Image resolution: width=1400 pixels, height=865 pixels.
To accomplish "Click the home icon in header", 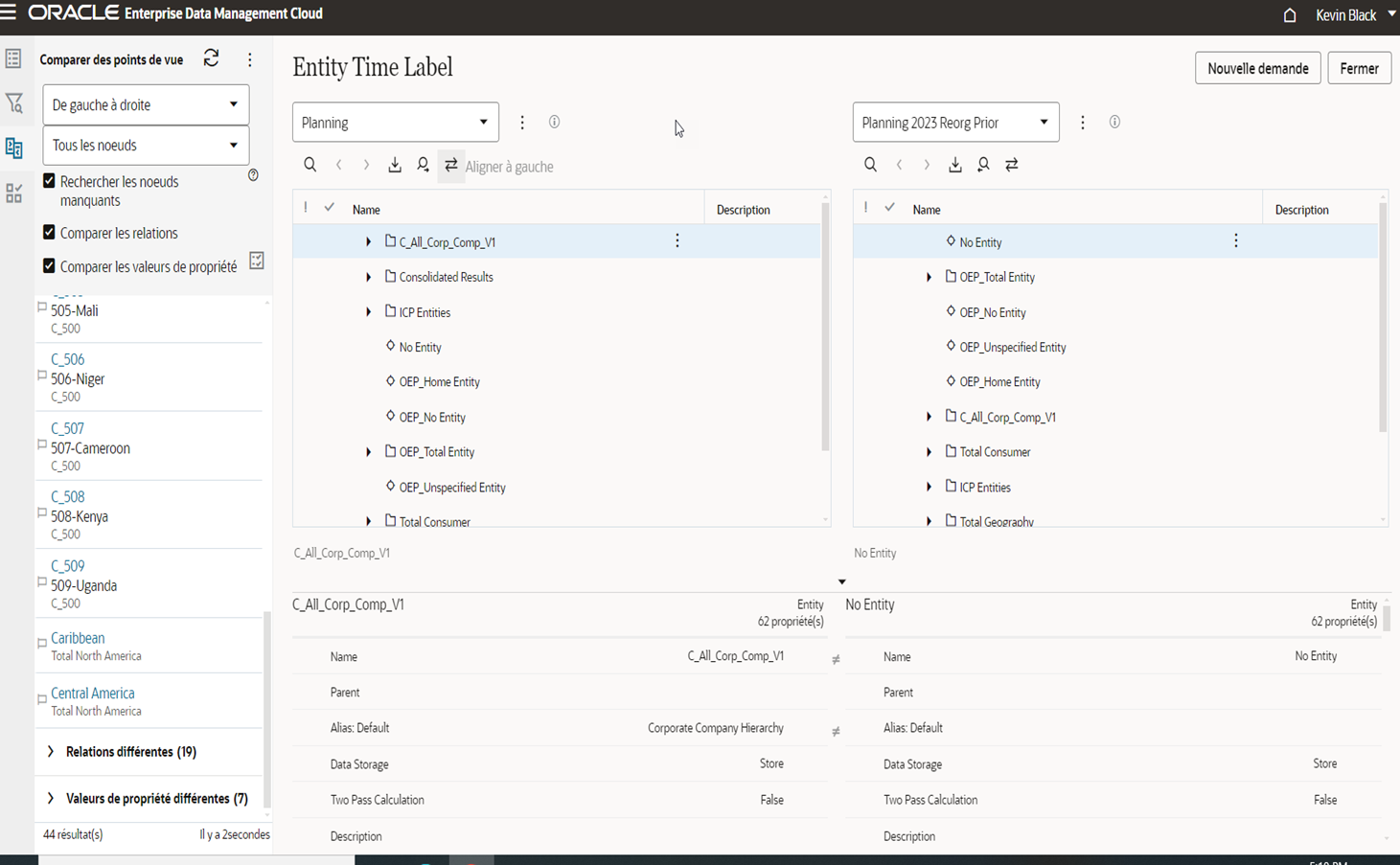I will pos(1290,14).
